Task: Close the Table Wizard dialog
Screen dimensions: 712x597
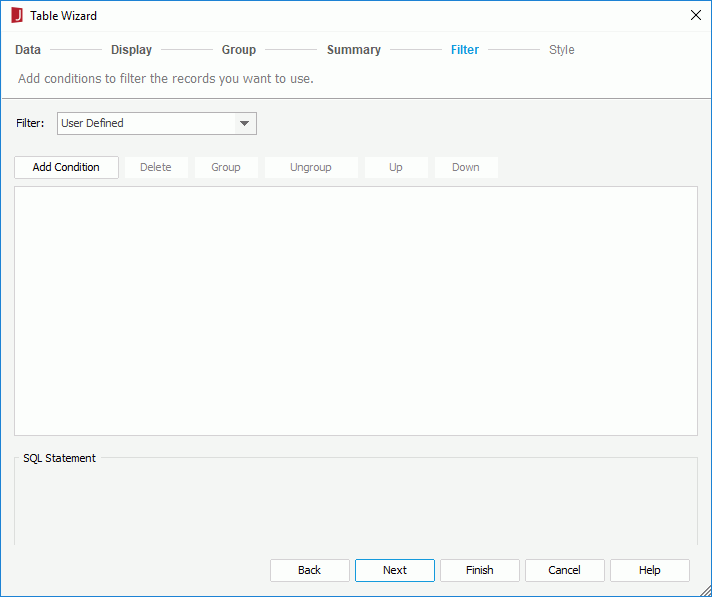Action: (x=695, y=15)
